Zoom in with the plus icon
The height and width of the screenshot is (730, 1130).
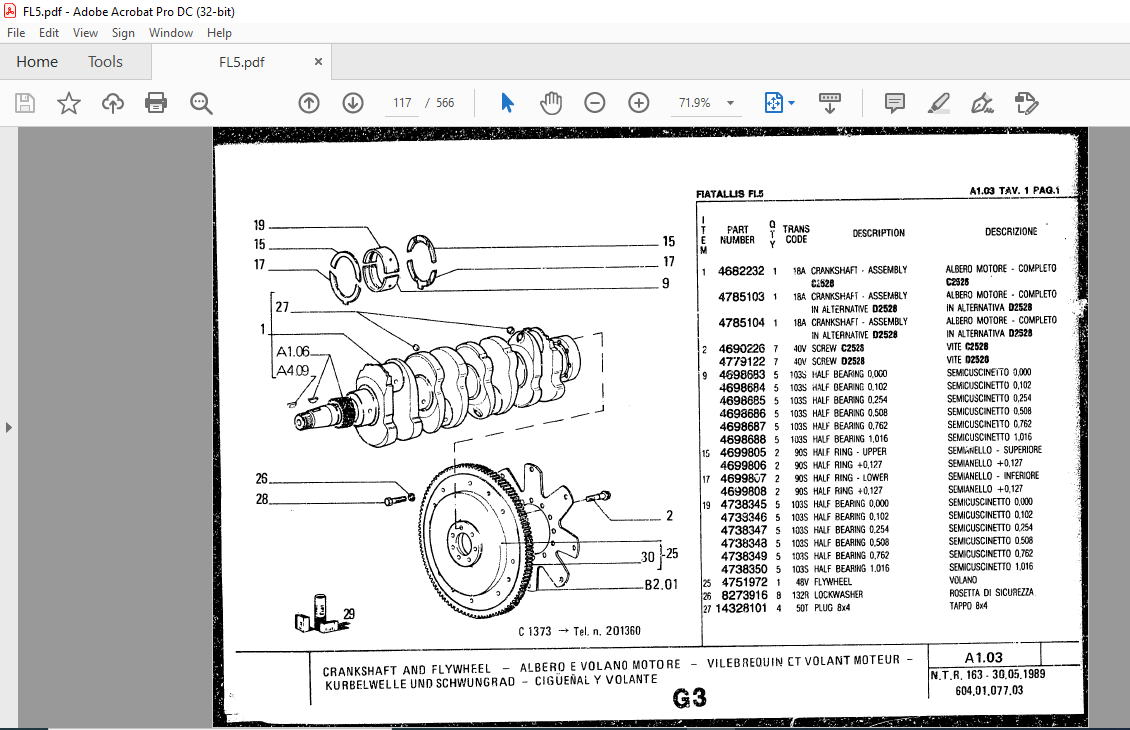click(x=639, y=103)
